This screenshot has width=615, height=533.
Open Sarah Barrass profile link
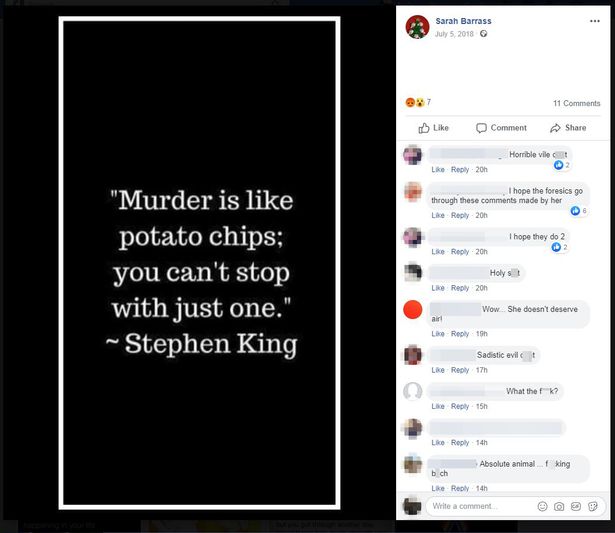(463, 21)
